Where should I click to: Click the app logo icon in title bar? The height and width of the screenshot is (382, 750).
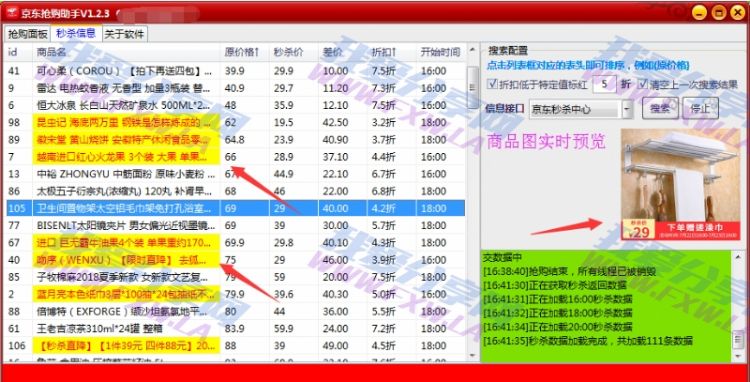[12, 12]
